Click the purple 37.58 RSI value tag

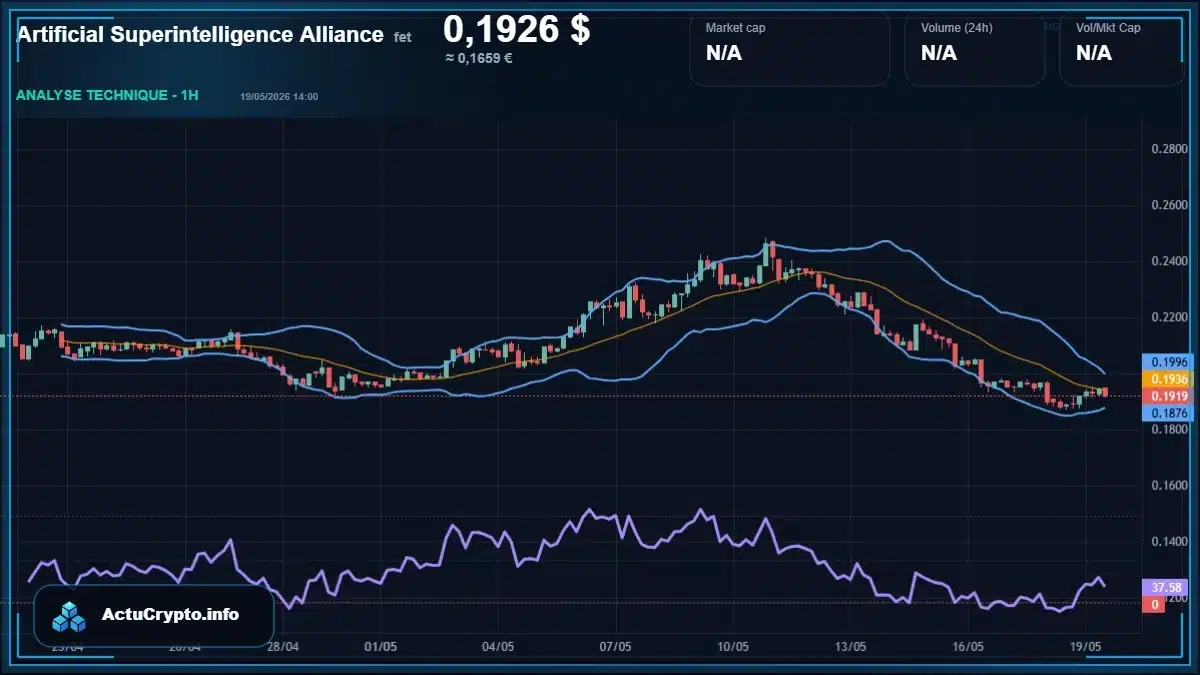pos(1167,587)
